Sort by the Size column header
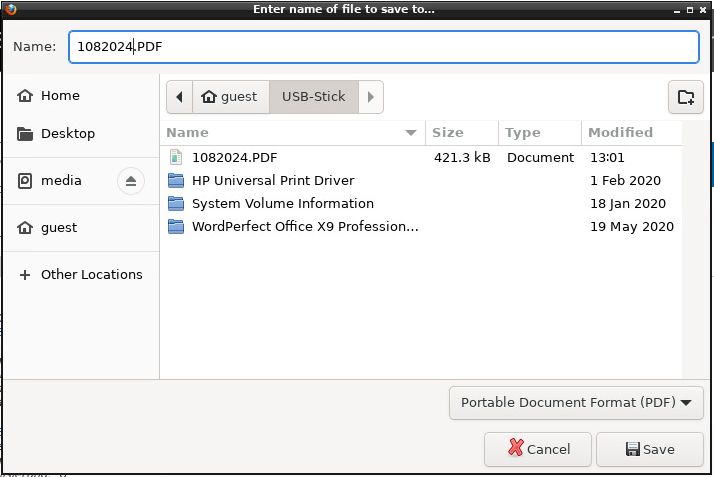 click(x=462, y=133)
